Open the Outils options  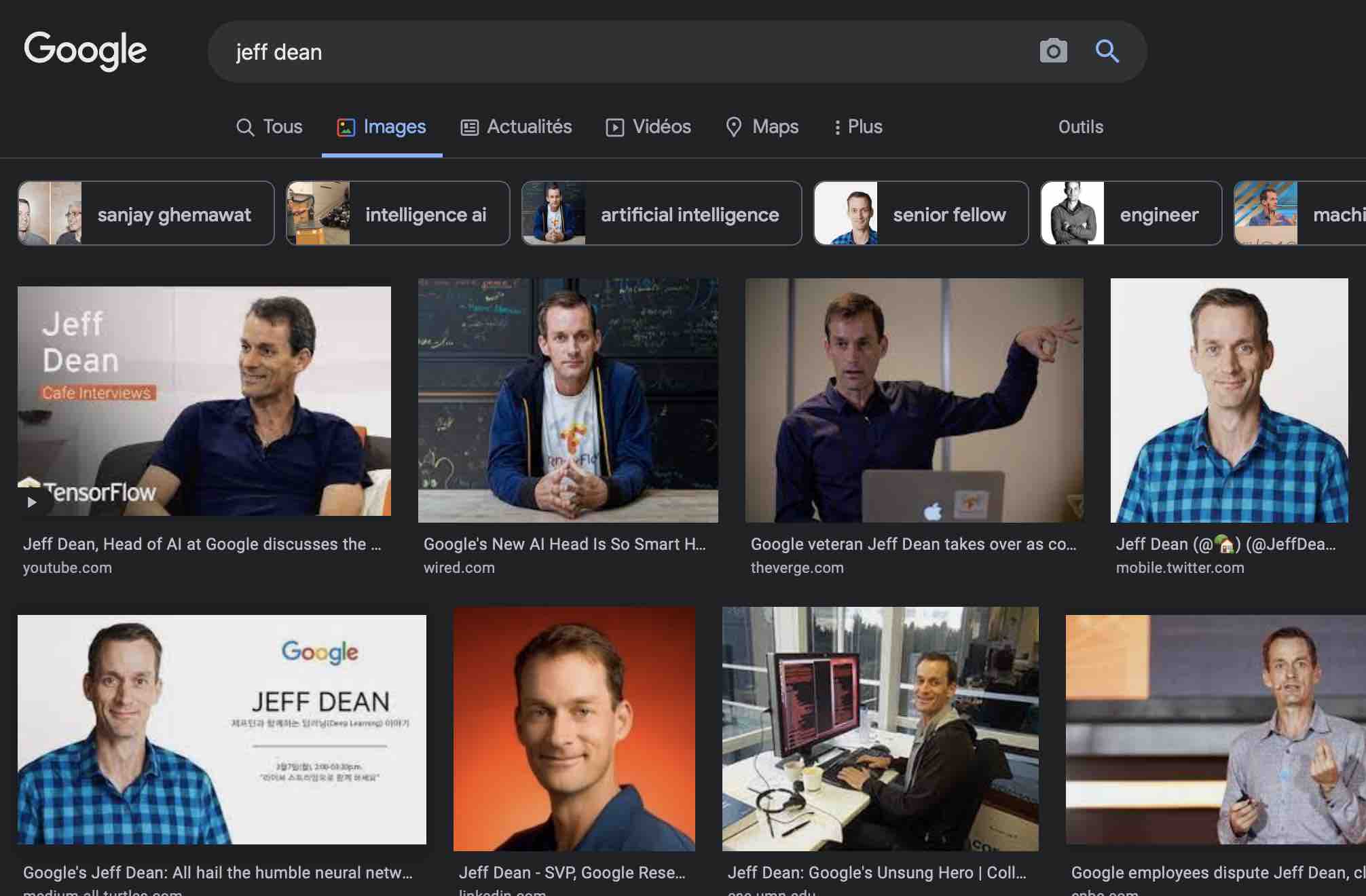point(1081,127)
